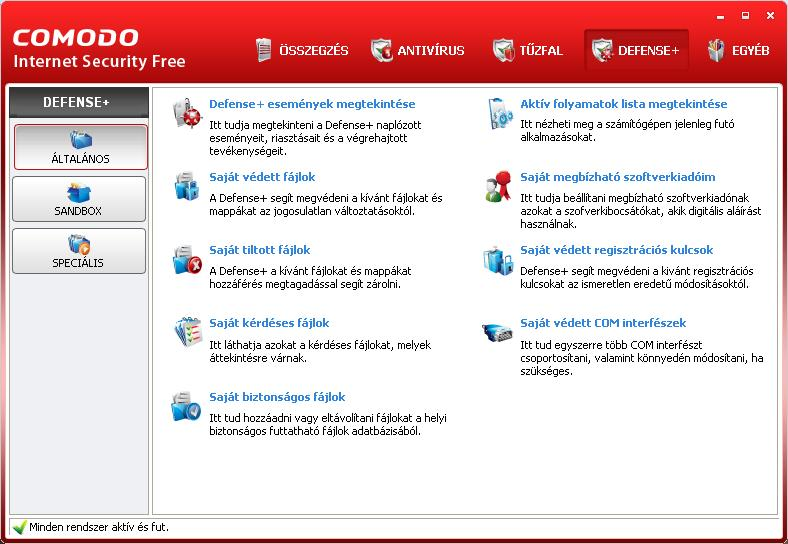Open Saját tiltott fájlok link

(x=259, y=250)
